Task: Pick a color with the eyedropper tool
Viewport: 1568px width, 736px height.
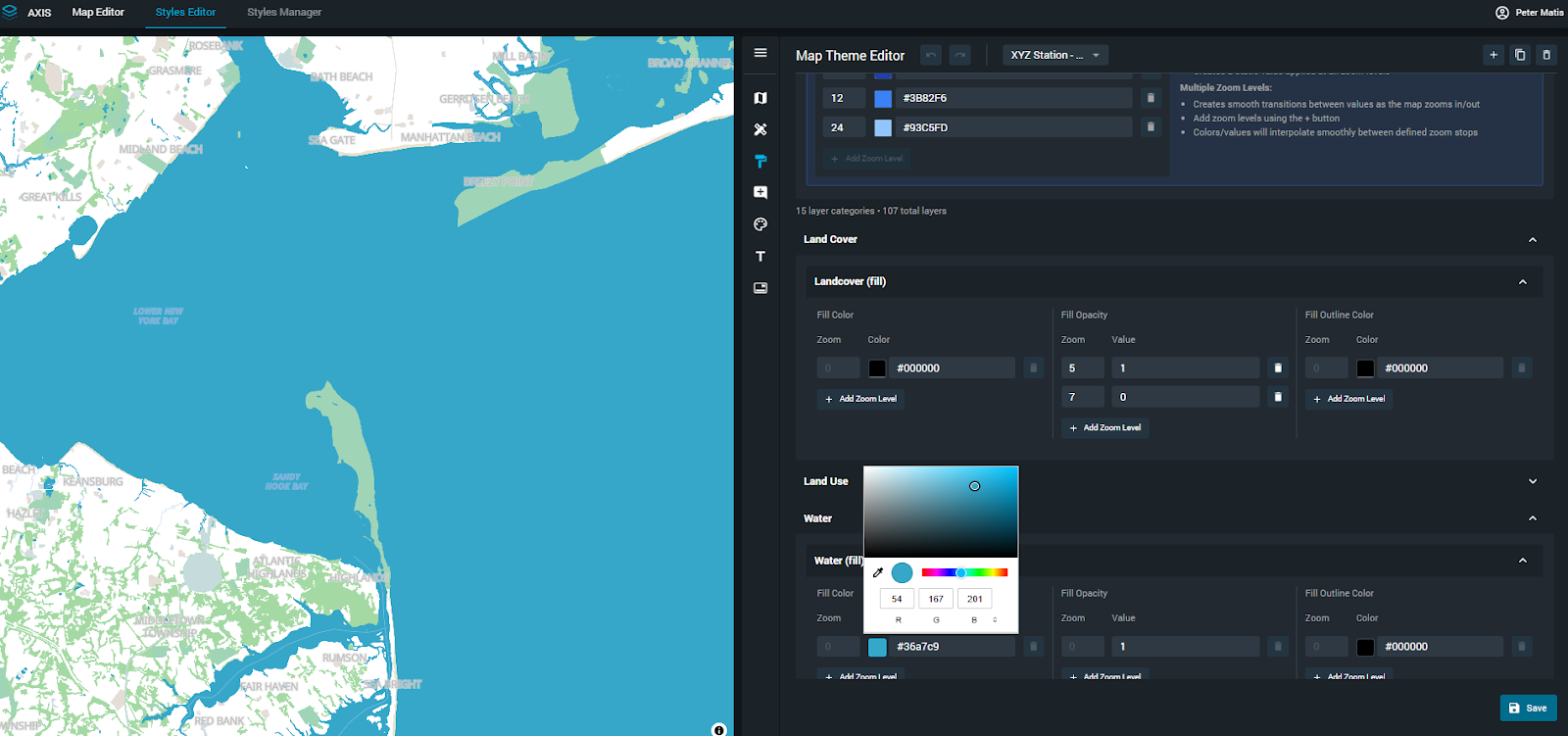Action: (878, 572)
